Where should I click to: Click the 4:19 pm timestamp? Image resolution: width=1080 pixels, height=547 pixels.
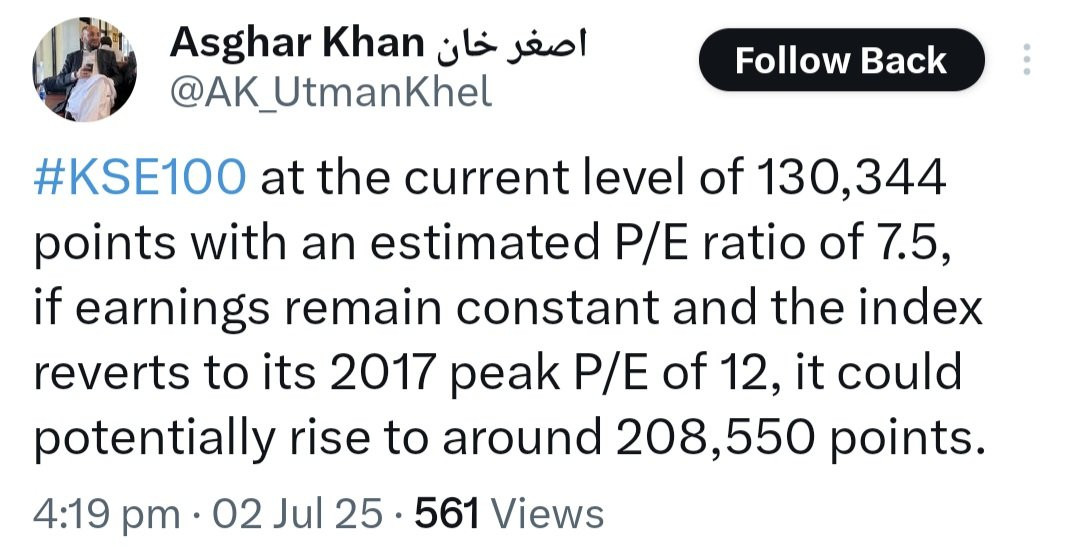point(106,514)
